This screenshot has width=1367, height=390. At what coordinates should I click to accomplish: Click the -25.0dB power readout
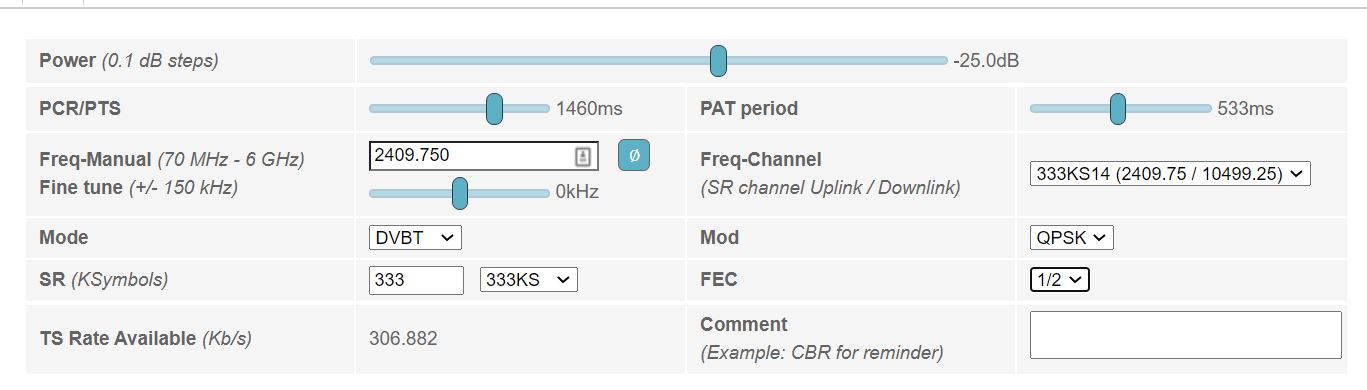[x=987, y=61]
